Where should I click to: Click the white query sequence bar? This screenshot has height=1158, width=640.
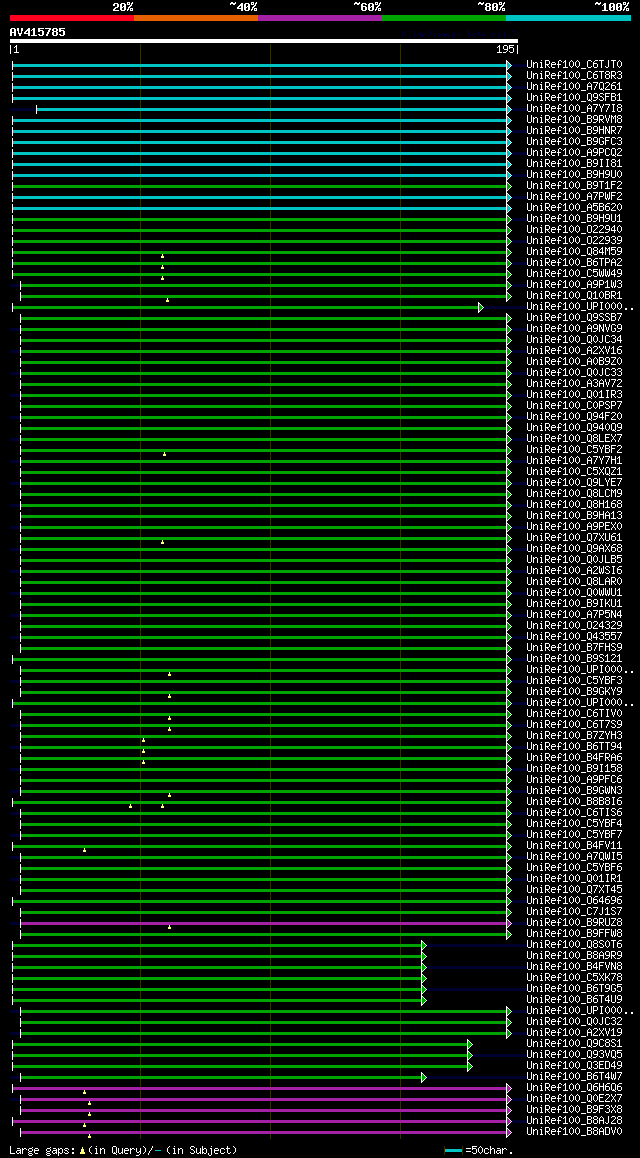point(264,41)
